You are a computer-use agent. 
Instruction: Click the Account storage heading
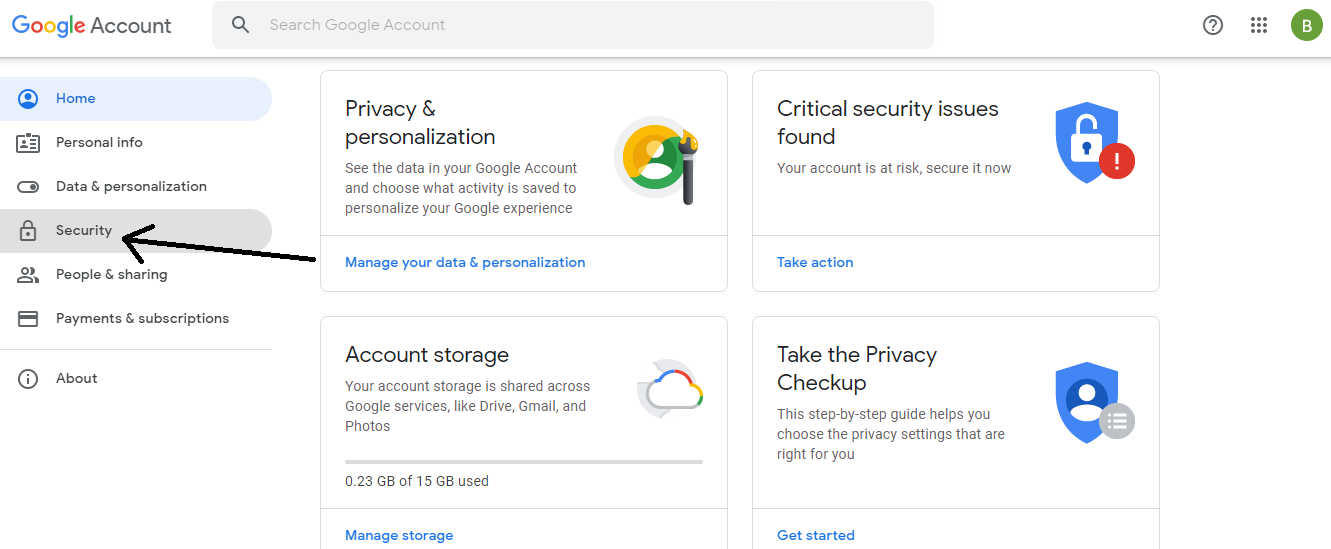tap(427, 354)
